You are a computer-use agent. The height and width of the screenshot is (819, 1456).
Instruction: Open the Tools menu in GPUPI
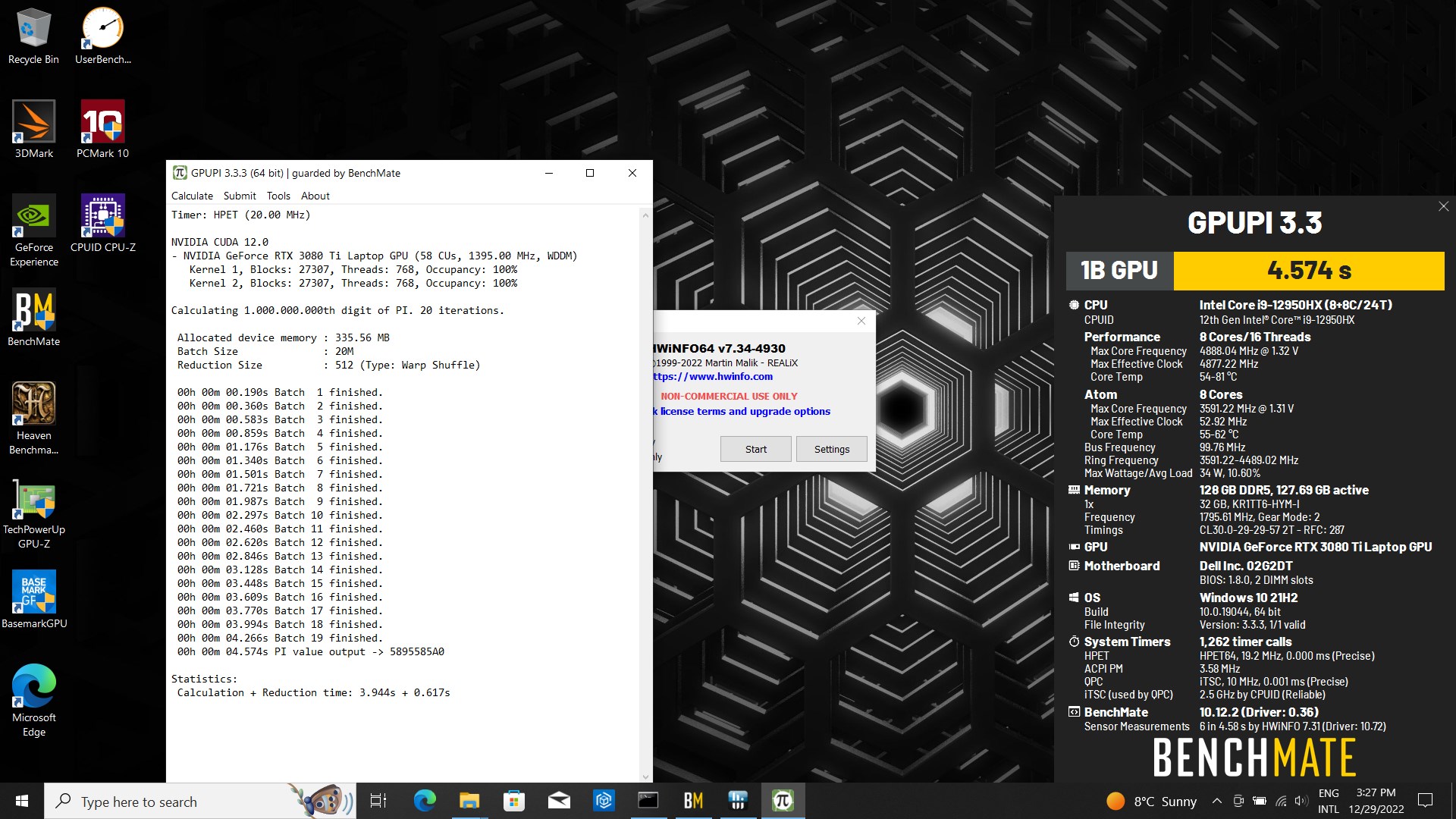278,196
